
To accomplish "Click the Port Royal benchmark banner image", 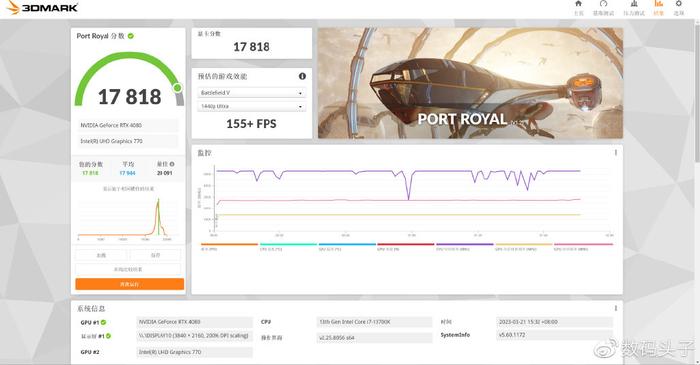I will tap(470, 83).
